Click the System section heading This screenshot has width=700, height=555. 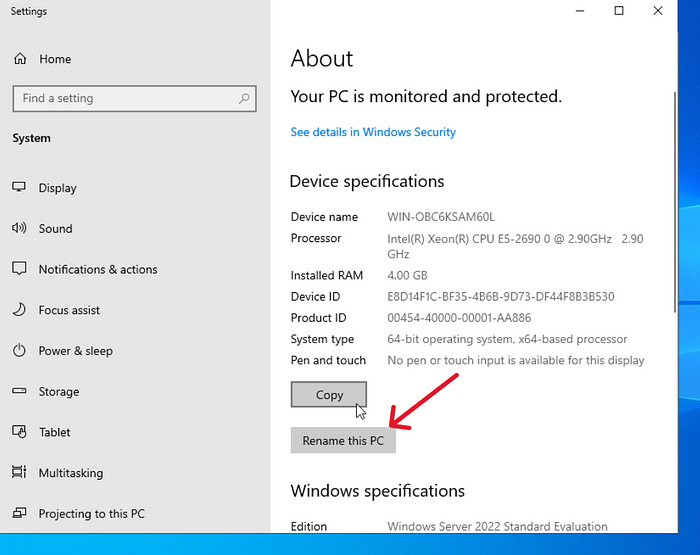tap(31, 138)
